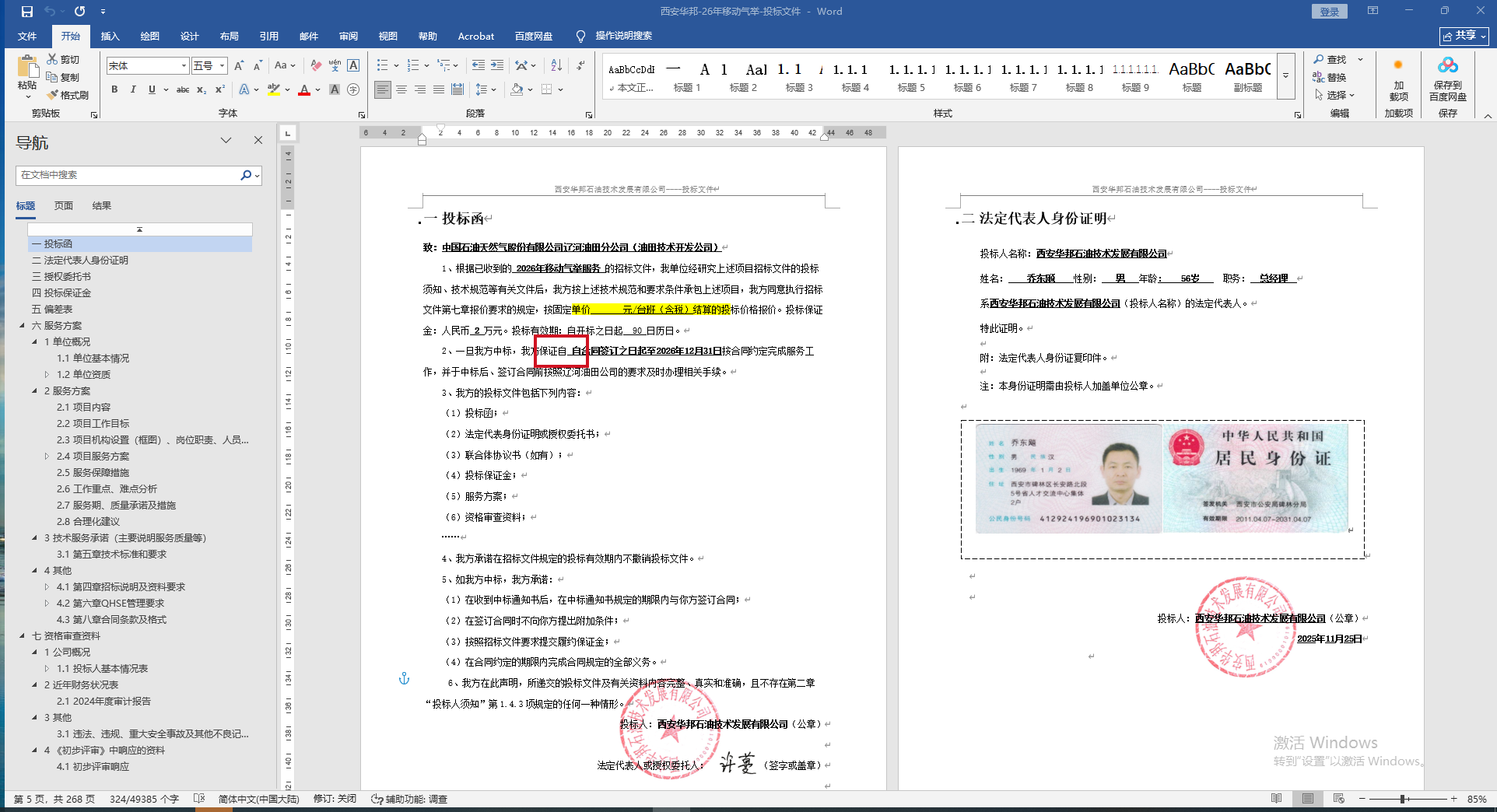Viewport: 1497px width, 812px height.
Task: Center-align the paragraph
Action: [x=401, y=89]
